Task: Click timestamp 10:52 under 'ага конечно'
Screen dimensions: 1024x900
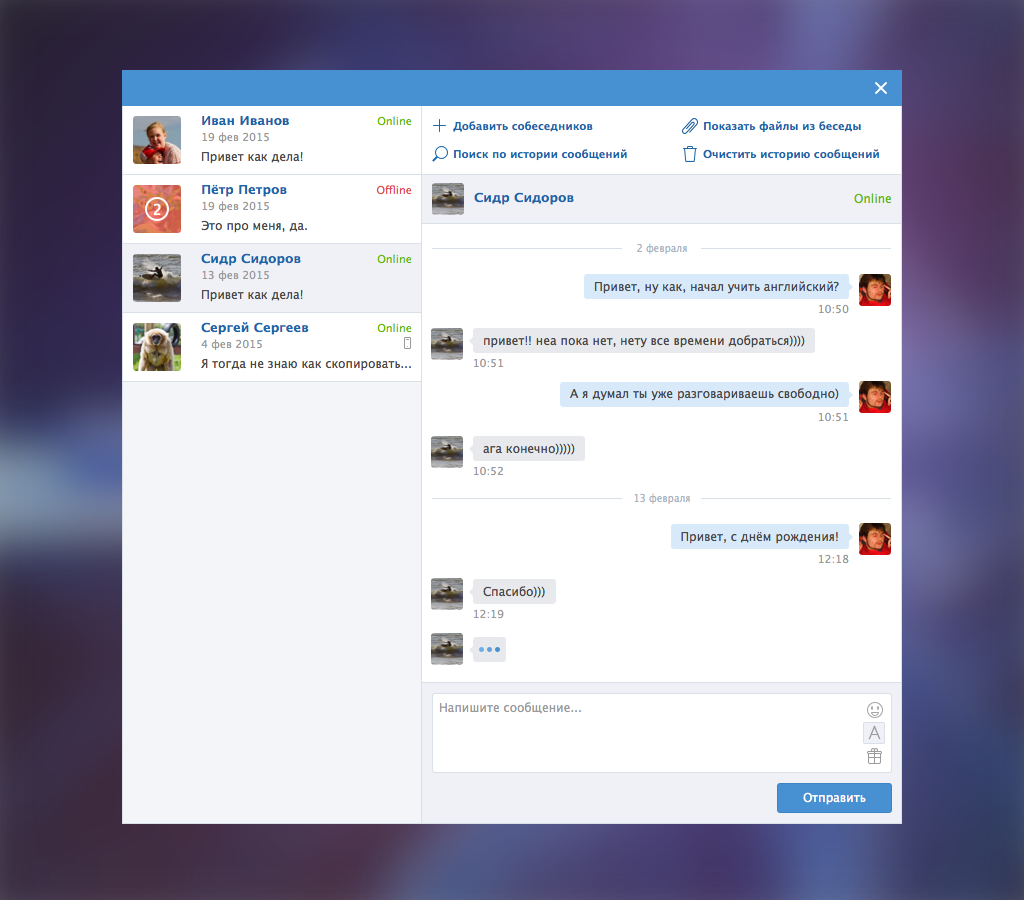Action: [488, 471]
